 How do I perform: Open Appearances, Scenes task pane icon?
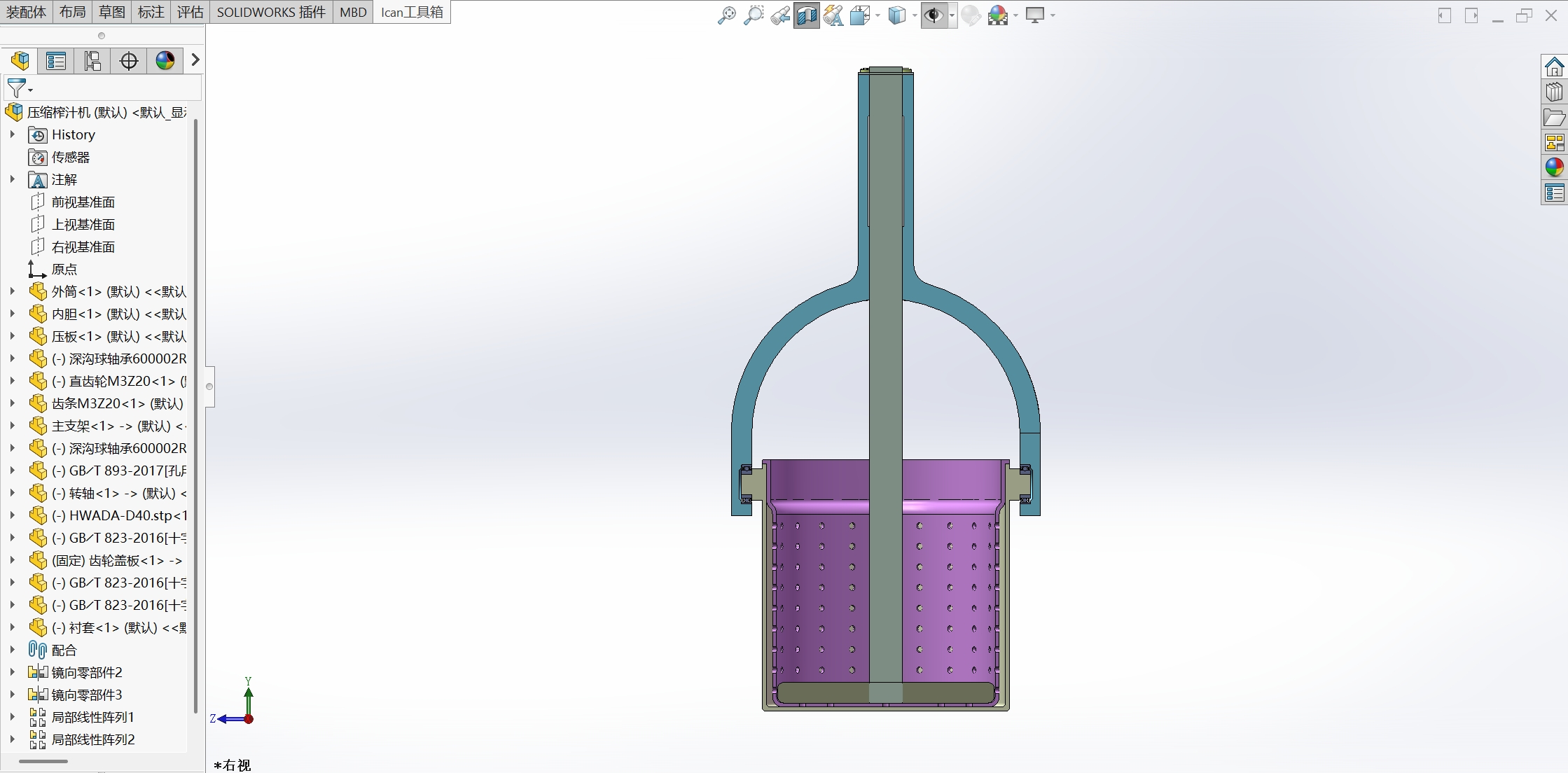[1554, 167]
